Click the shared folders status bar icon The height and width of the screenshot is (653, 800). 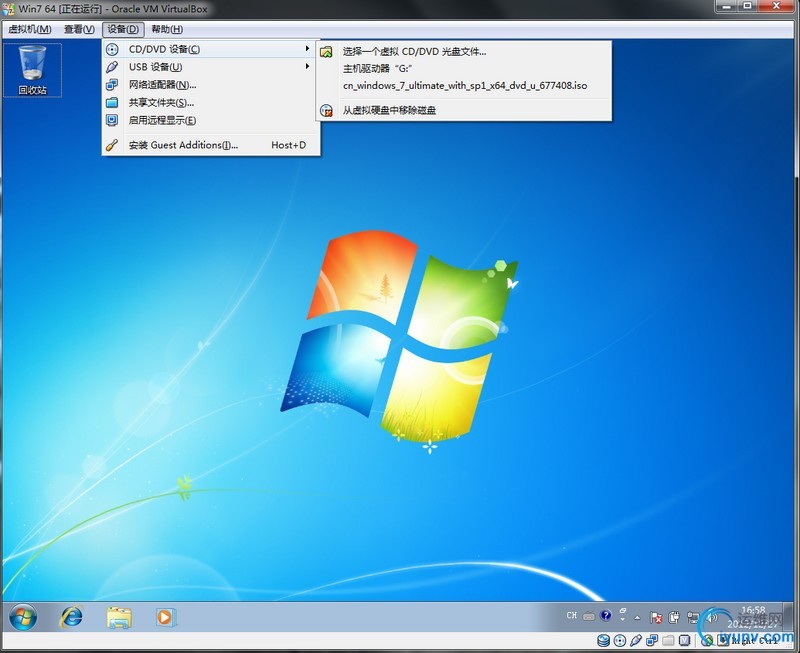(668, 640)
